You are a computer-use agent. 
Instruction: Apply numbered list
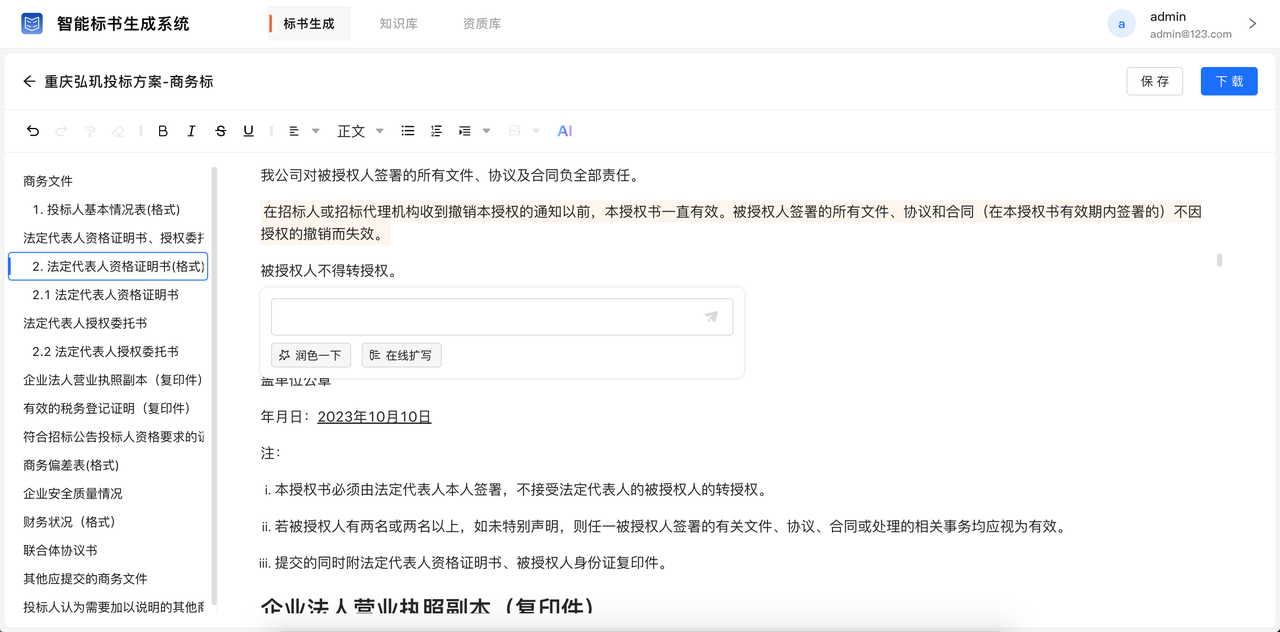pos(436,131)
